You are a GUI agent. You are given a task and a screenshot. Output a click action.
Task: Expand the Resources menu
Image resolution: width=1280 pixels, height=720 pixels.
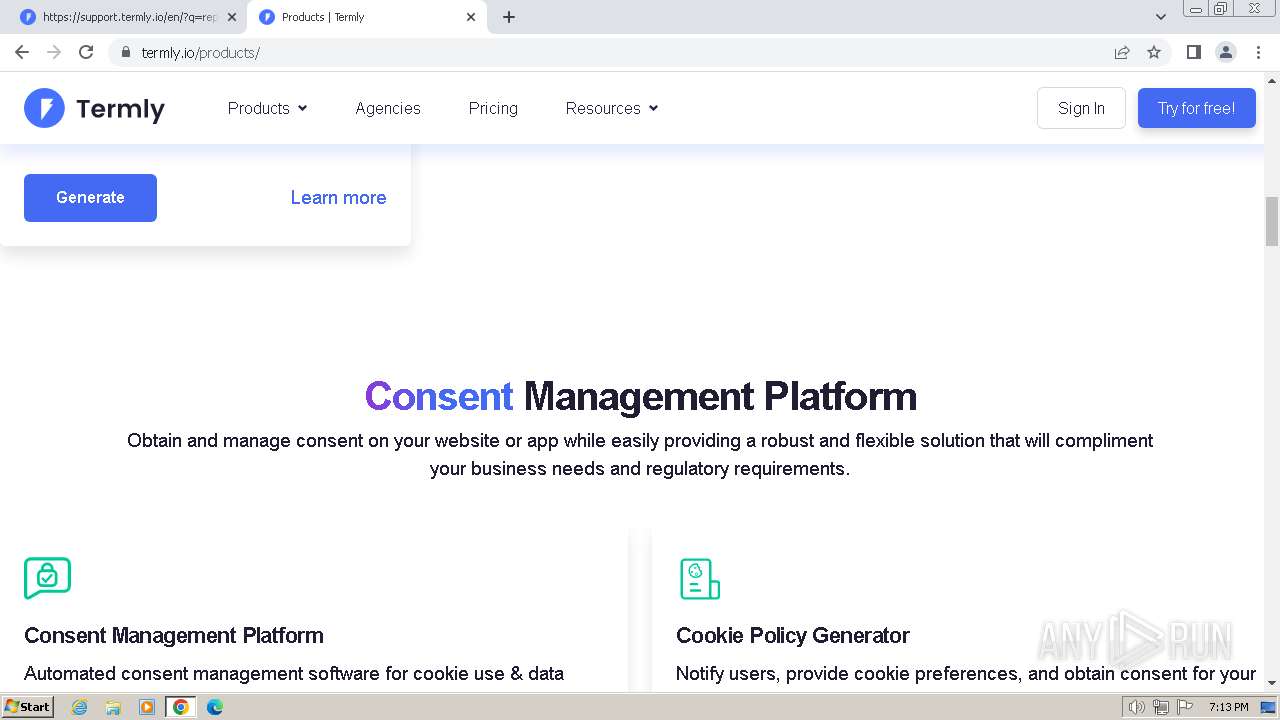(612, 108)
